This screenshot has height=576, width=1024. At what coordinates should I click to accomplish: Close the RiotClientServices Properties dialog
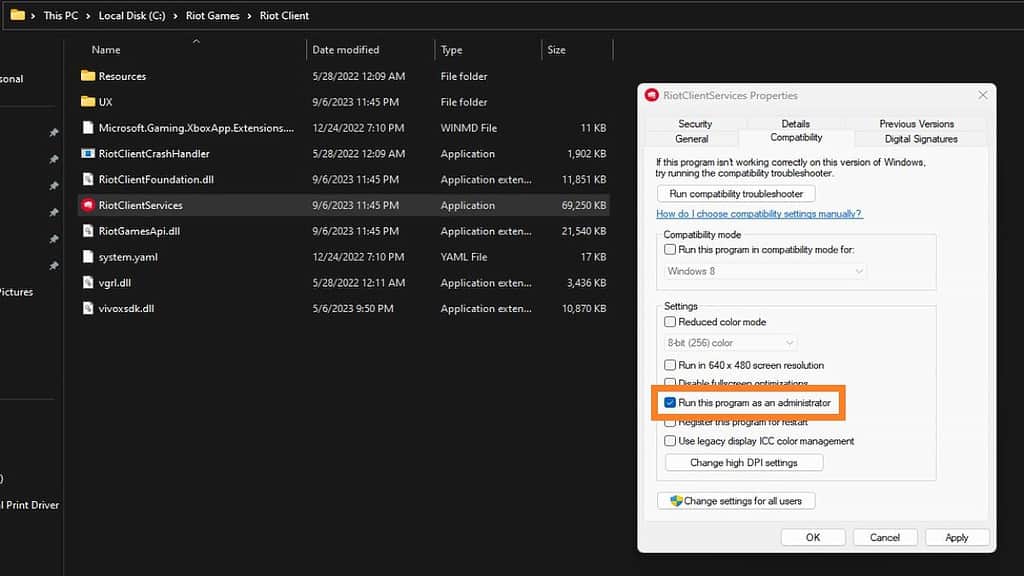[x=982, y=95]
